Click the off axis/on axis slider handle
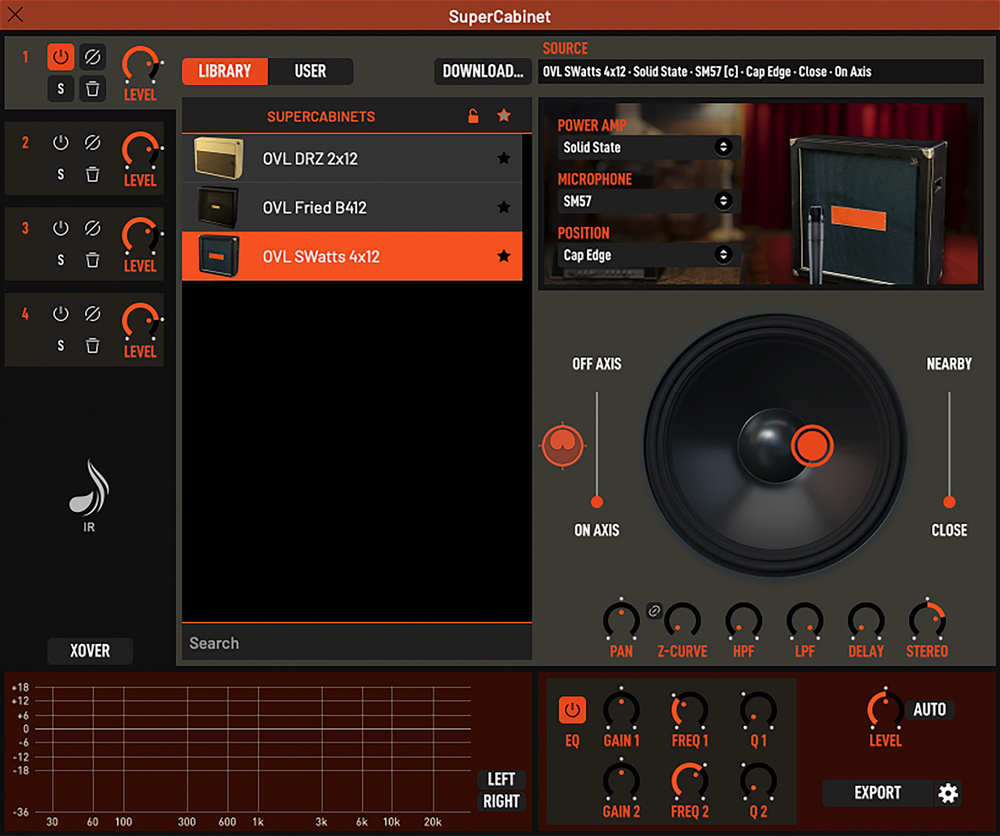This screenshot has width=1000, height=836. pos(597,502)
